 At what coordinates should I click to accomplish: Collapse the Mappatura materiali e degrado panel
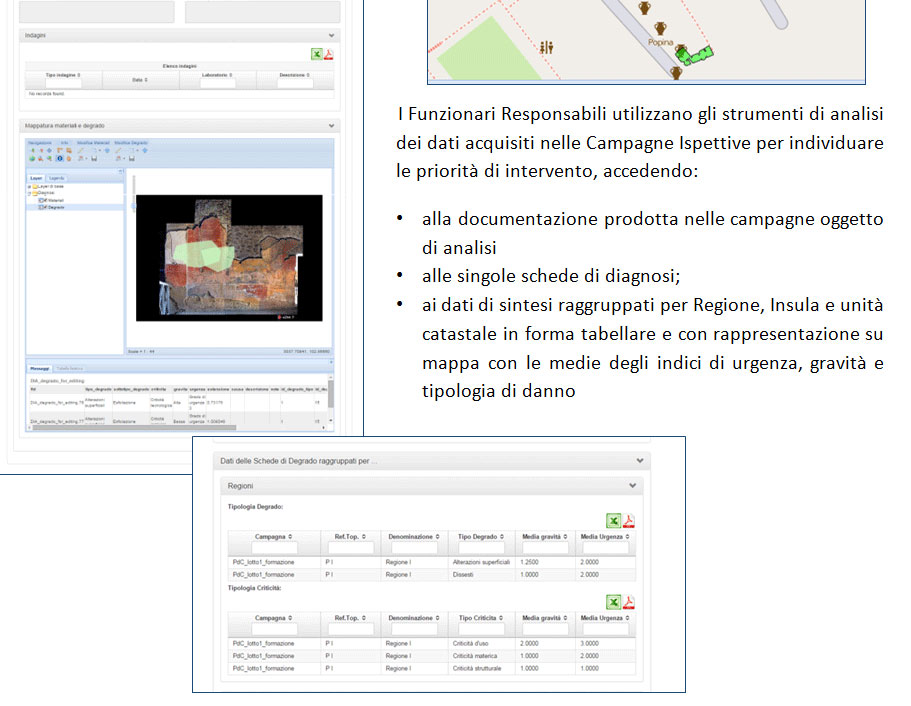pyautogui.click(x=331, y=126)
